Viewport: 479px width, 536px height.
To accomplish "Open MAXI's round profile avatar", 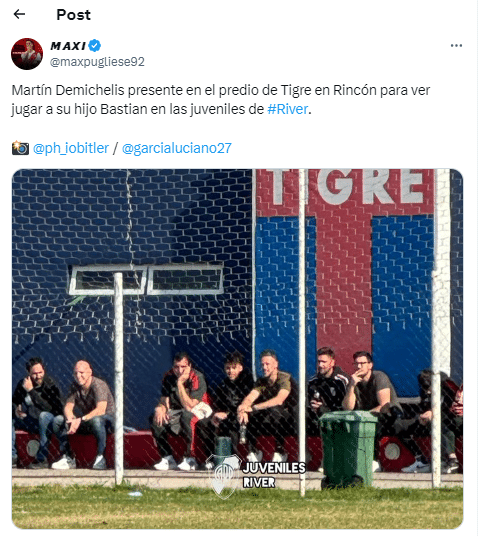I will tap(27, 54).
